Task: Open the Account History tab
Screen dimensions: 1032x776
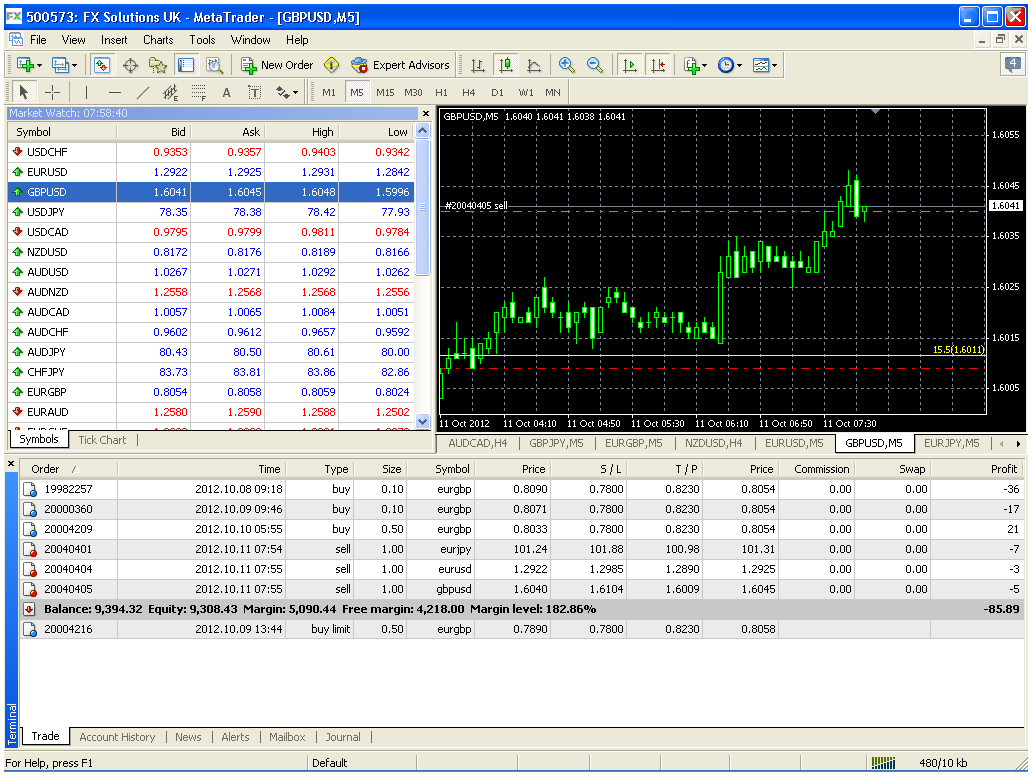Action: (117, 737)
